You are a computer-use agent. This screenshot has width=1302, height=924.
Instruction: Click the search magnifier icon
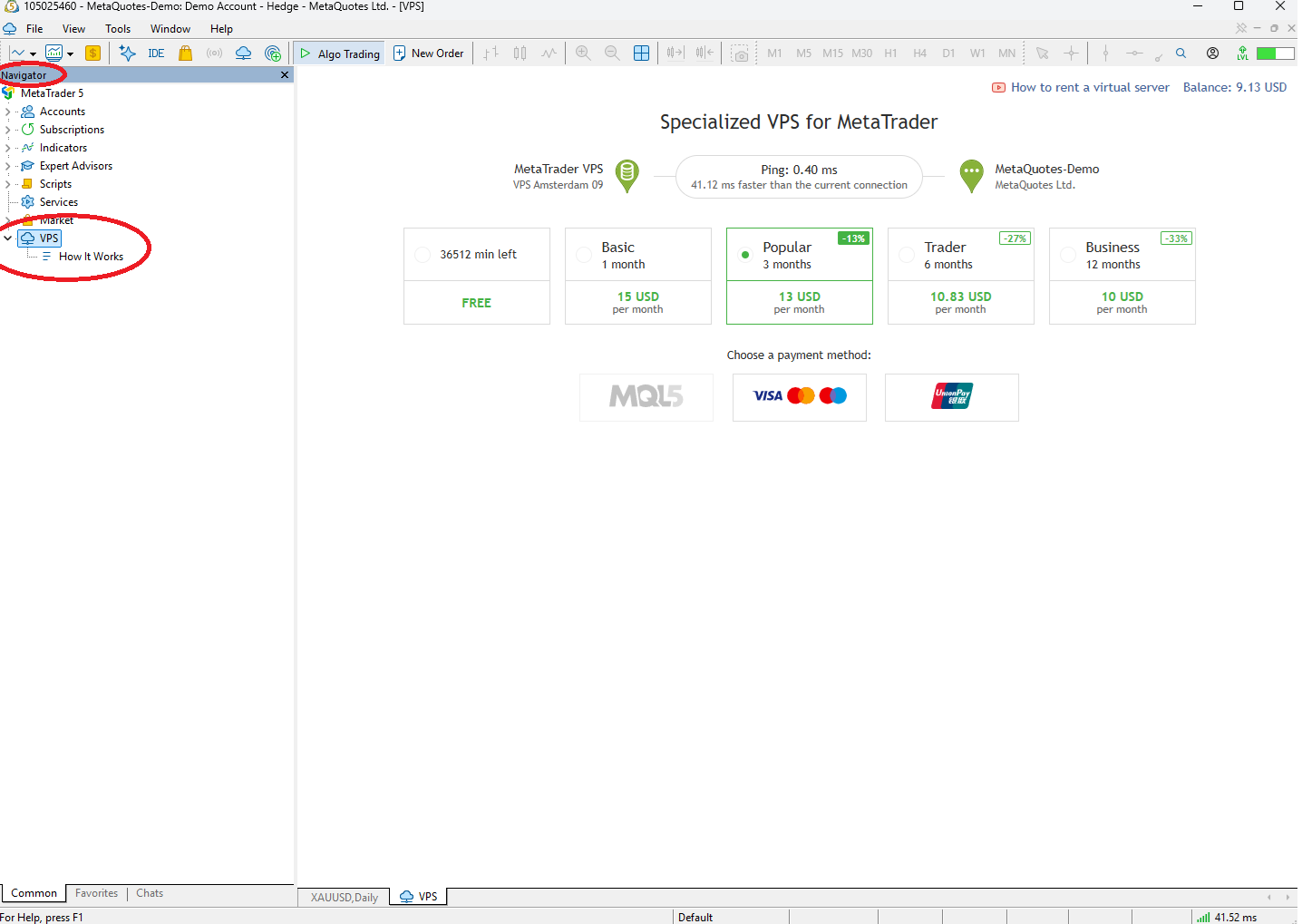[1181, 53]
